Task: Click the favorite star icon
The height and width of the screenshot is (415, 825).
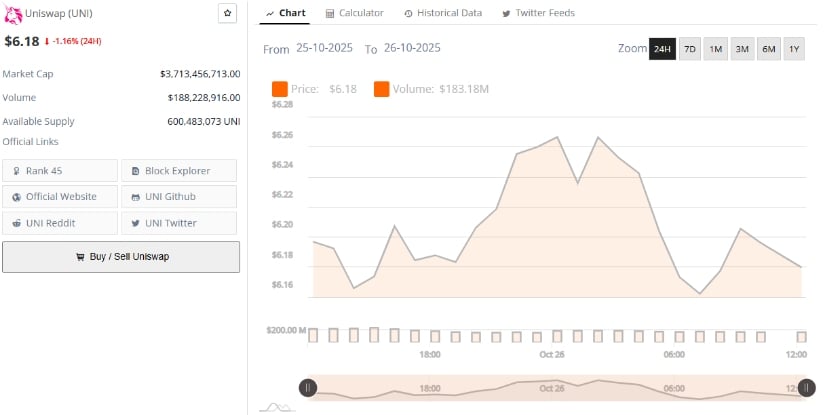Action: point(227,13)
